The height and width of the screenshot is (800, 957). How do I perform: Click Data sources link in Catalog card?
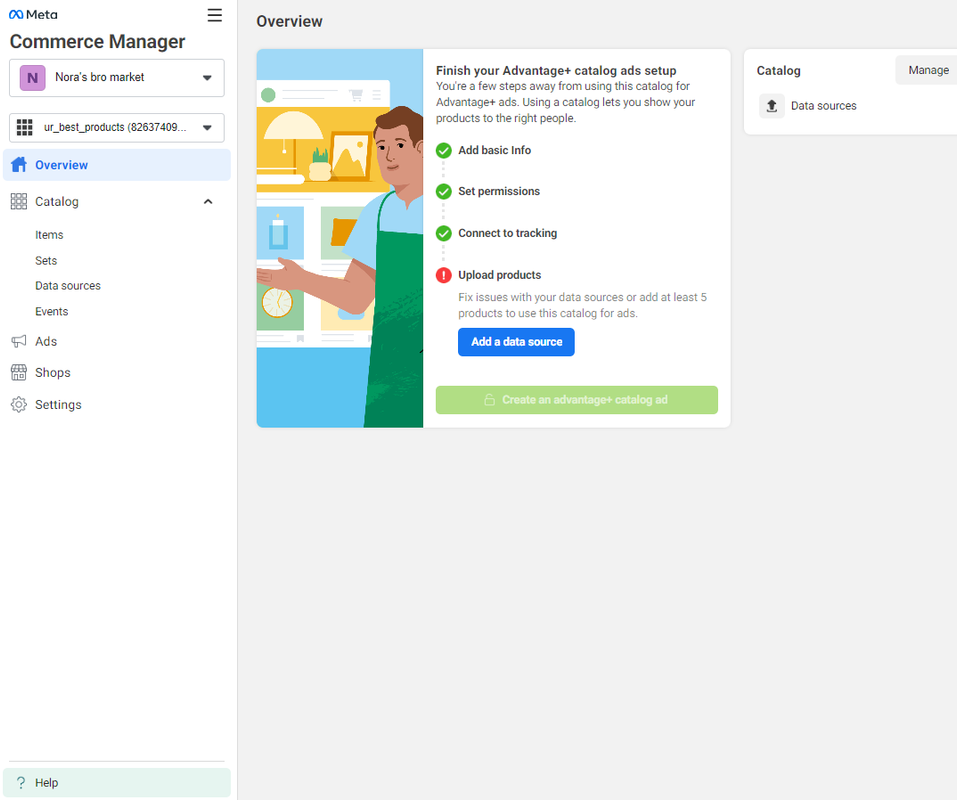(x=823, y=106)
